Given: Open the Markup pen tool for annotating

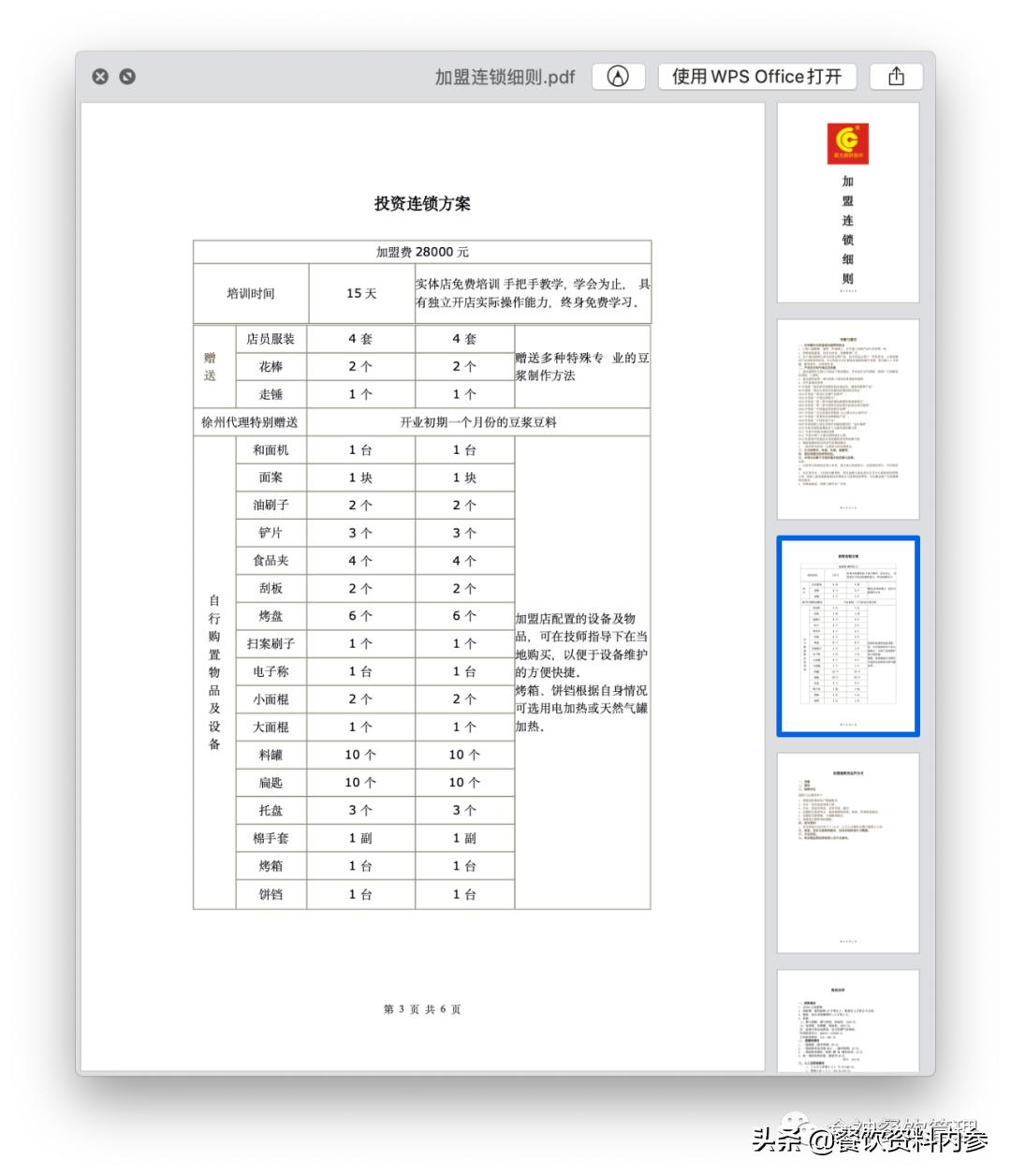Looking at the screenshot, I should 618,77.
